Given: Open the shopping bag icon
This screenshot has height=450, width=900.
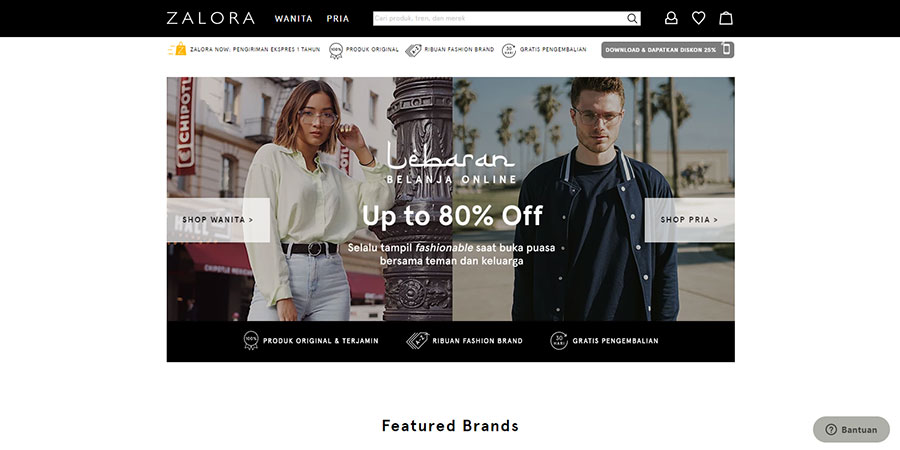Looking at the screenshot, I should [726, 18].
